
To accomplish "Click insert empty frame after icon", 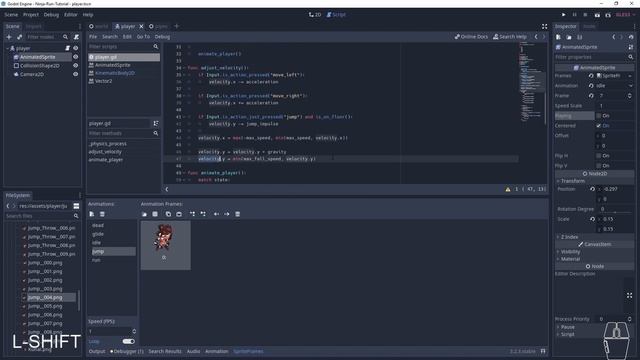I will coord(203,214).
